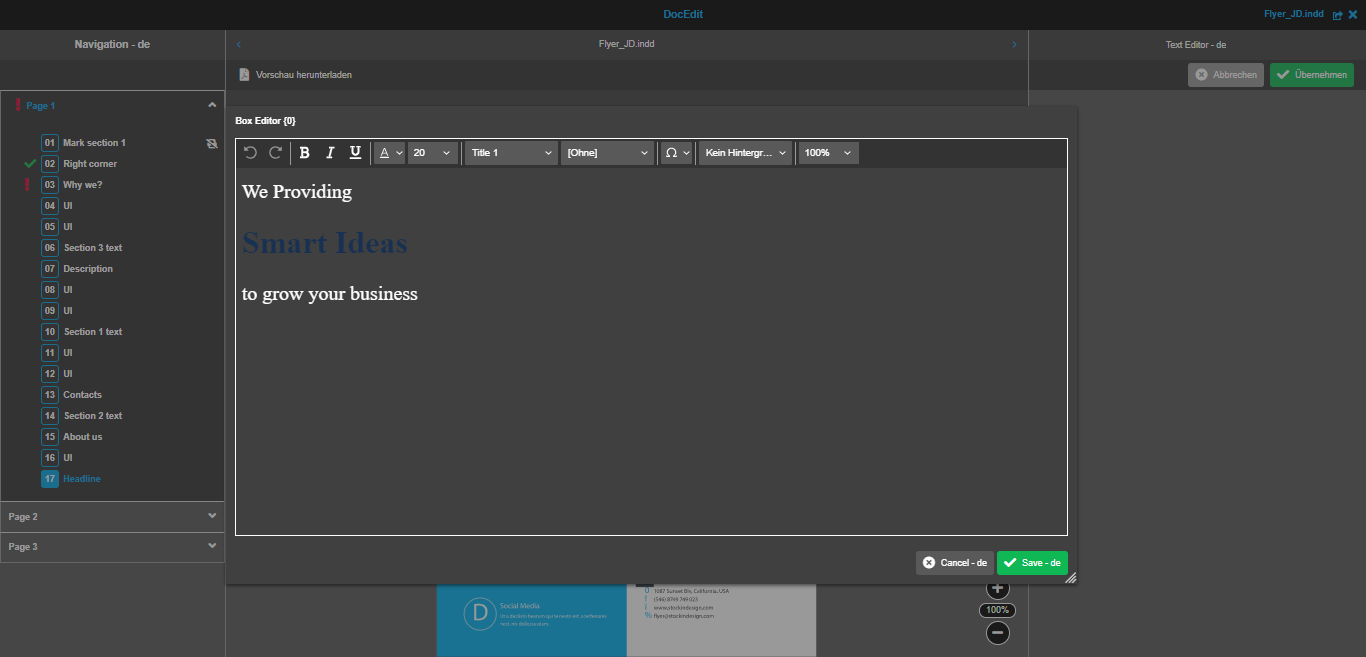Apply Bold formatting to the text
The width and height of the screenshot is (1366, 657).
click(x=304, y=152)
